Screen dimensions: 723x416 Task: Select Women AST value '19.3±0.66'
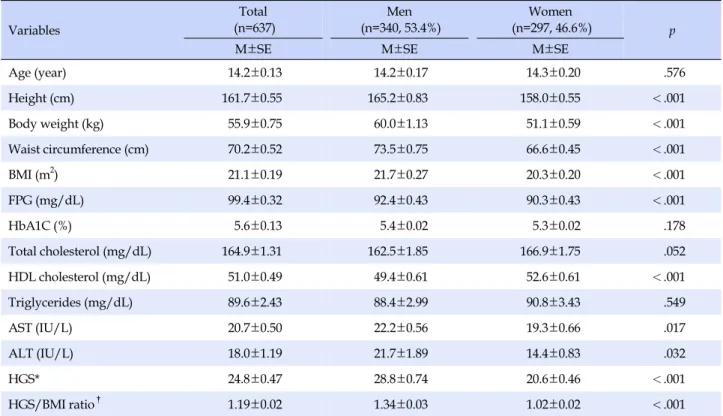[553, 328]
